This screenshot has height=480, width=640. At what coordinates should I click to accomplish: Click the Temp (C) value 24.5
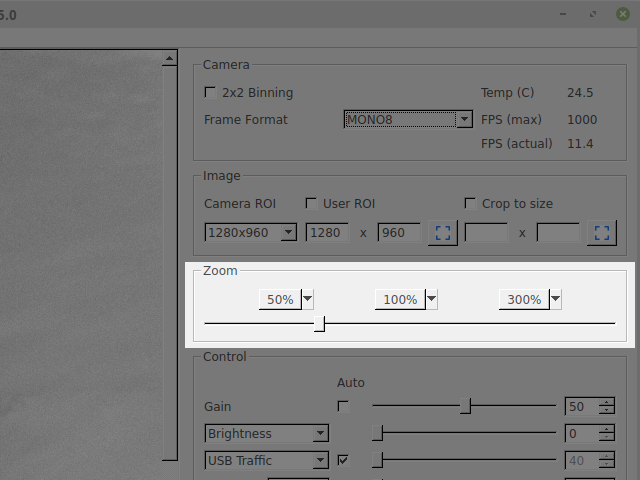click(x=580, y=93)
